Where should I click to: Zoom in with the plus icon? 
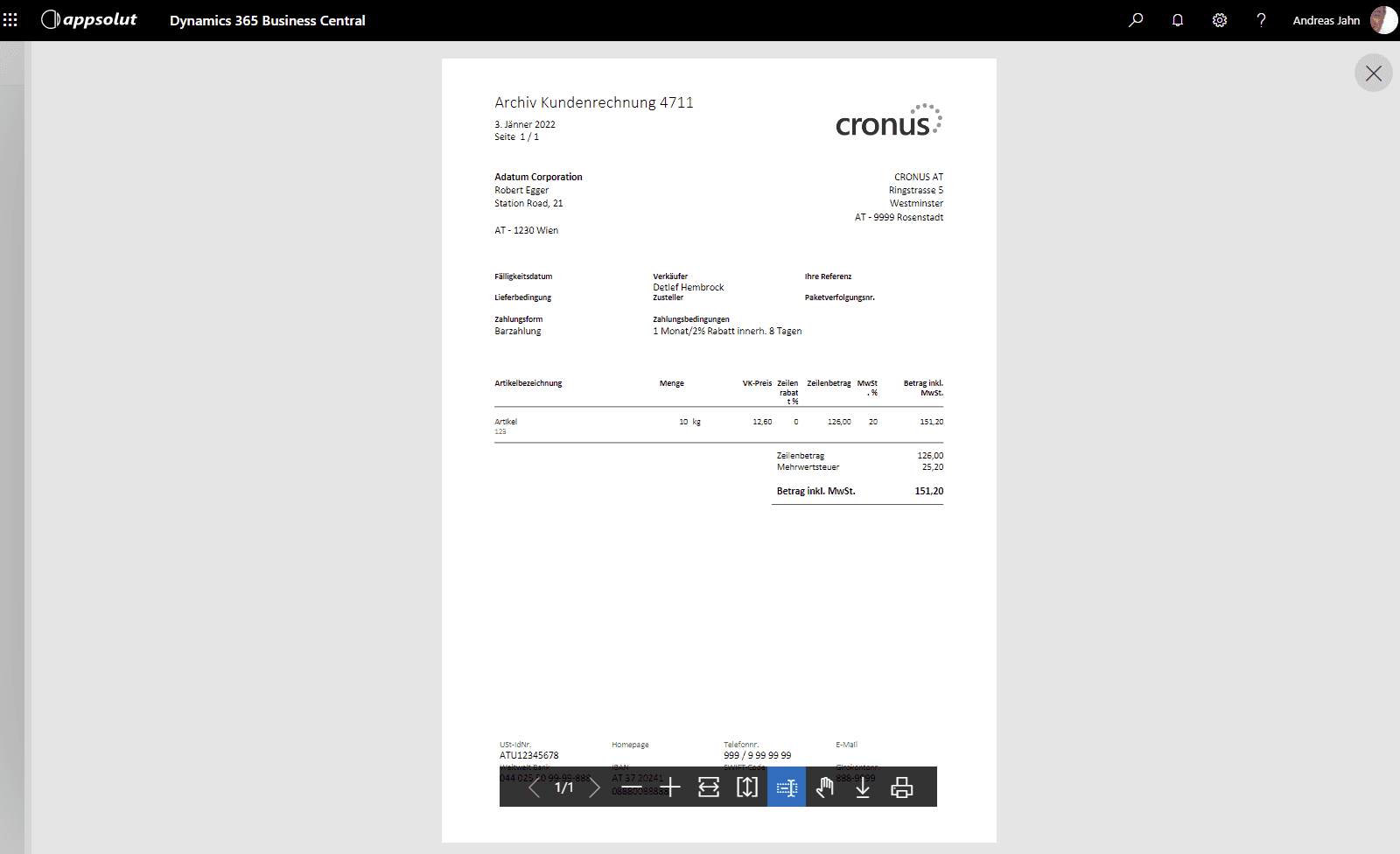click(x=671, y=787)
